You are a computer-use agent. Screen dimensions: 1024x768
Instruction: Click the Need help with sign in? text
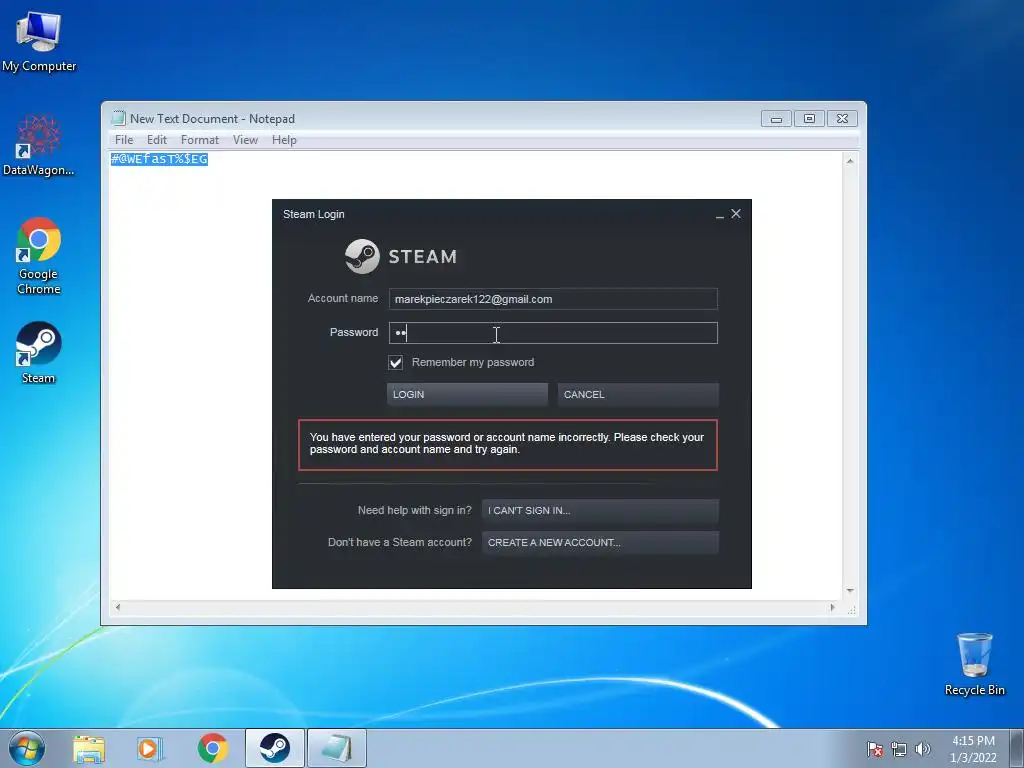point(415,511)
